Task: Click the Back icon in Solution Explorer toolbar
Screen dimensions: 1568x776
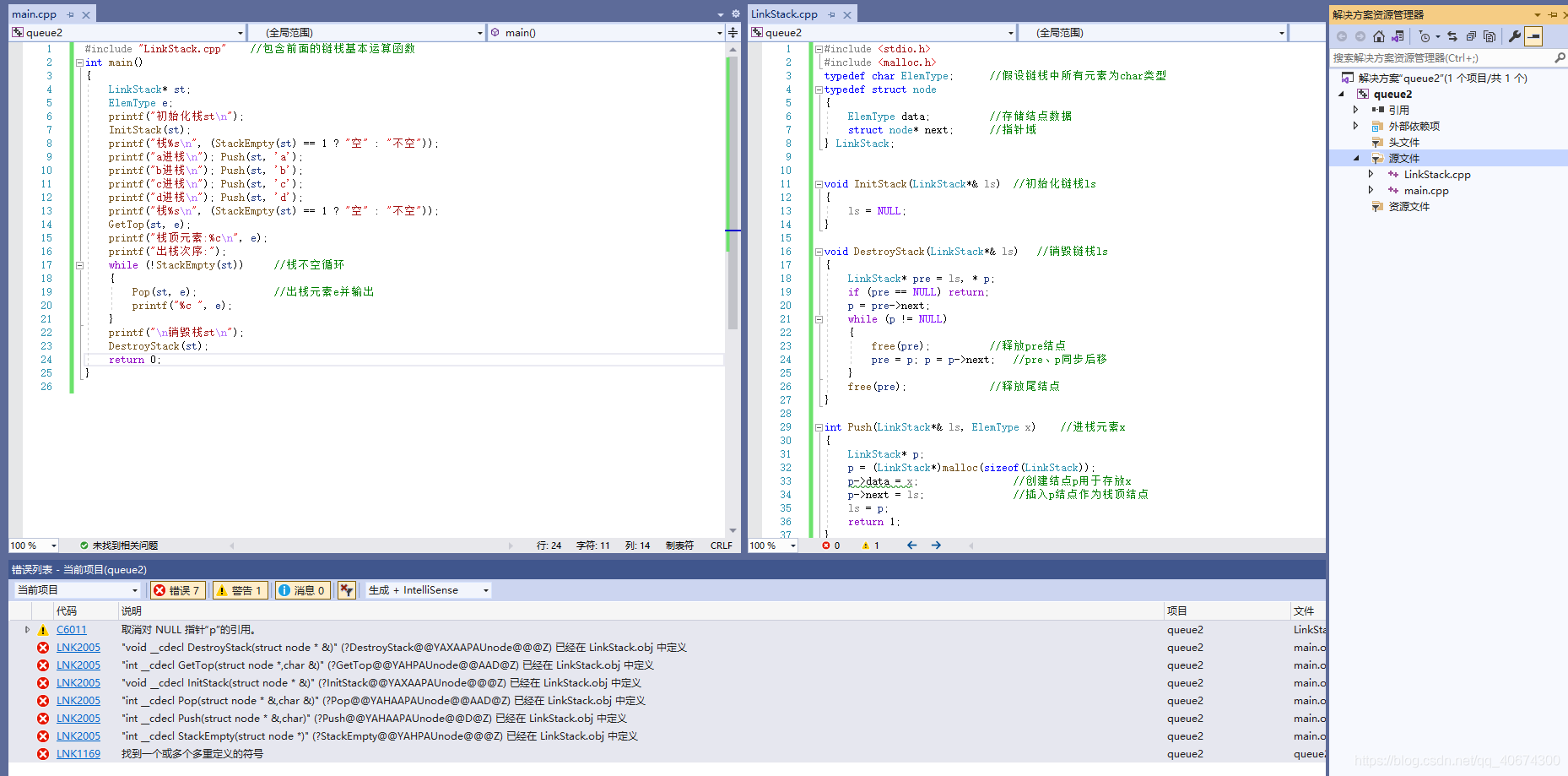Action: pos(1342,36)
